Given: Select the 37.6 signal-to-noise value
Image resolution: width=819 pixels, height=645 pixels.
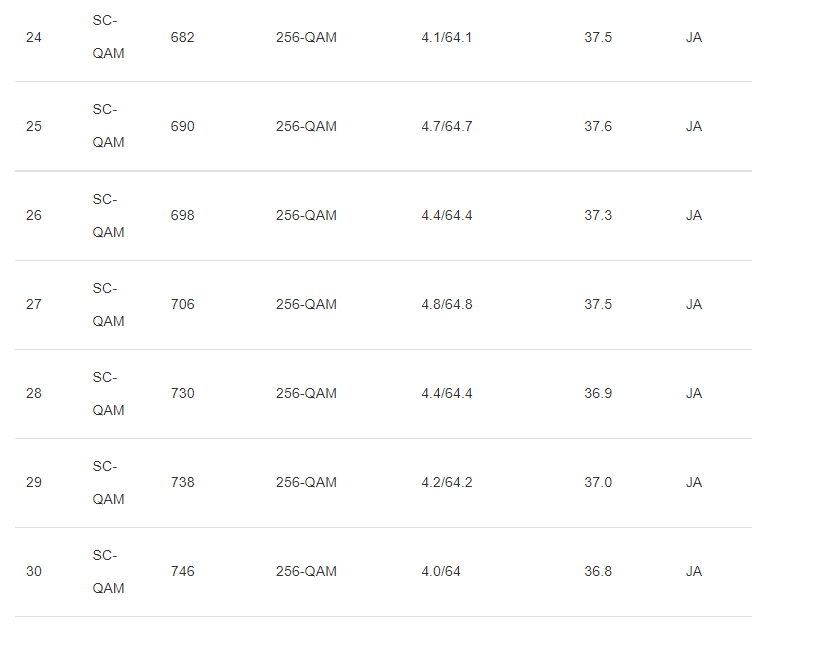Looking at the screenshot, I should 598,127.
